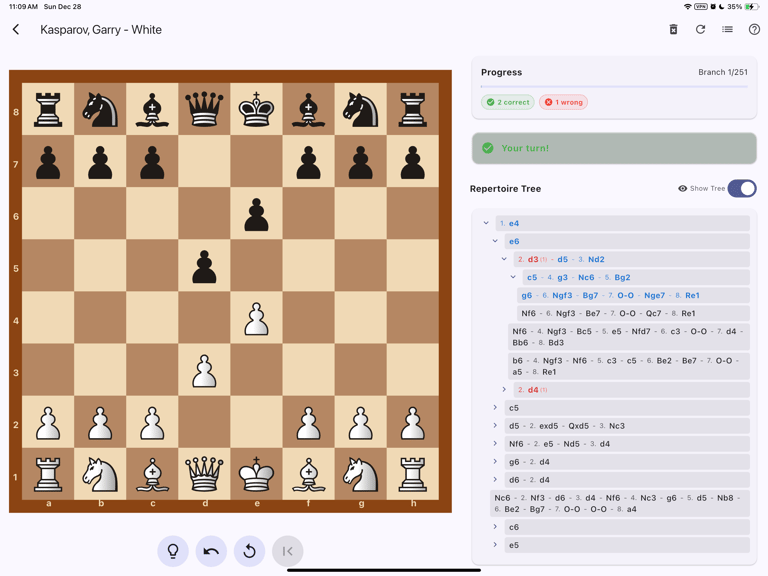This screenshot has width=768, height=576.
Task: Tap the battery indicator in status bar
Action: click(x=751, y=6)
